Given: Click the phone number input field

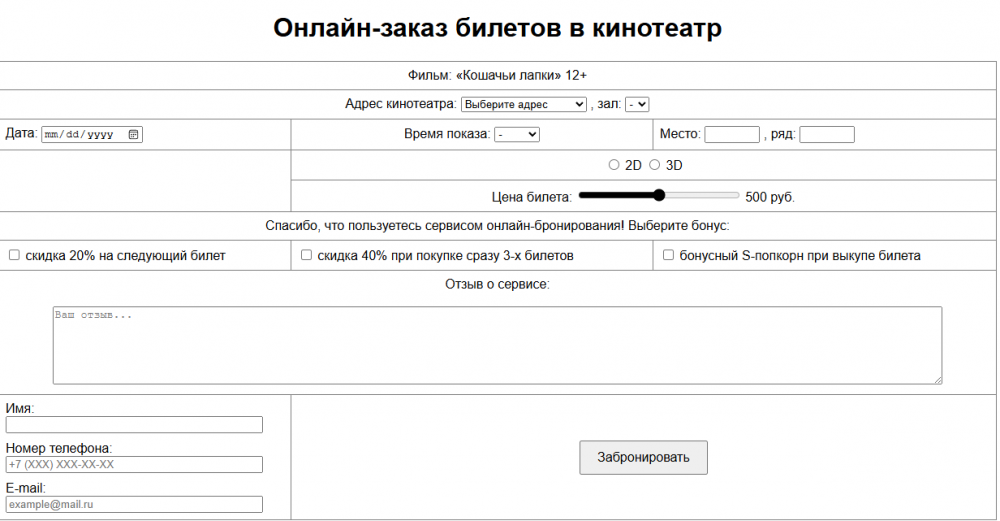Looking at the screenshot, I should (x=134, y=464).
